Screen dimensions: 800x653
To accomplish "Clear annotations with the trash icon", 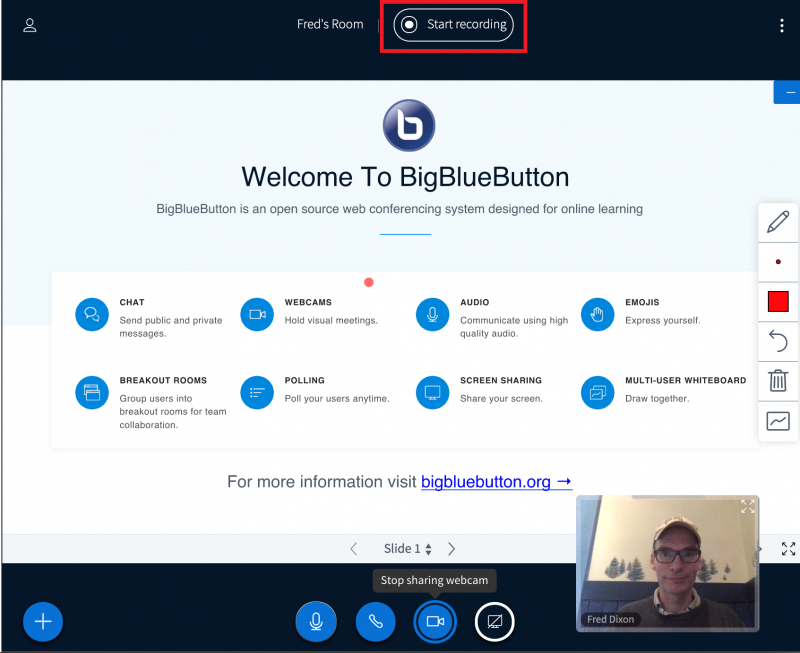I will [x=778, y=381].
